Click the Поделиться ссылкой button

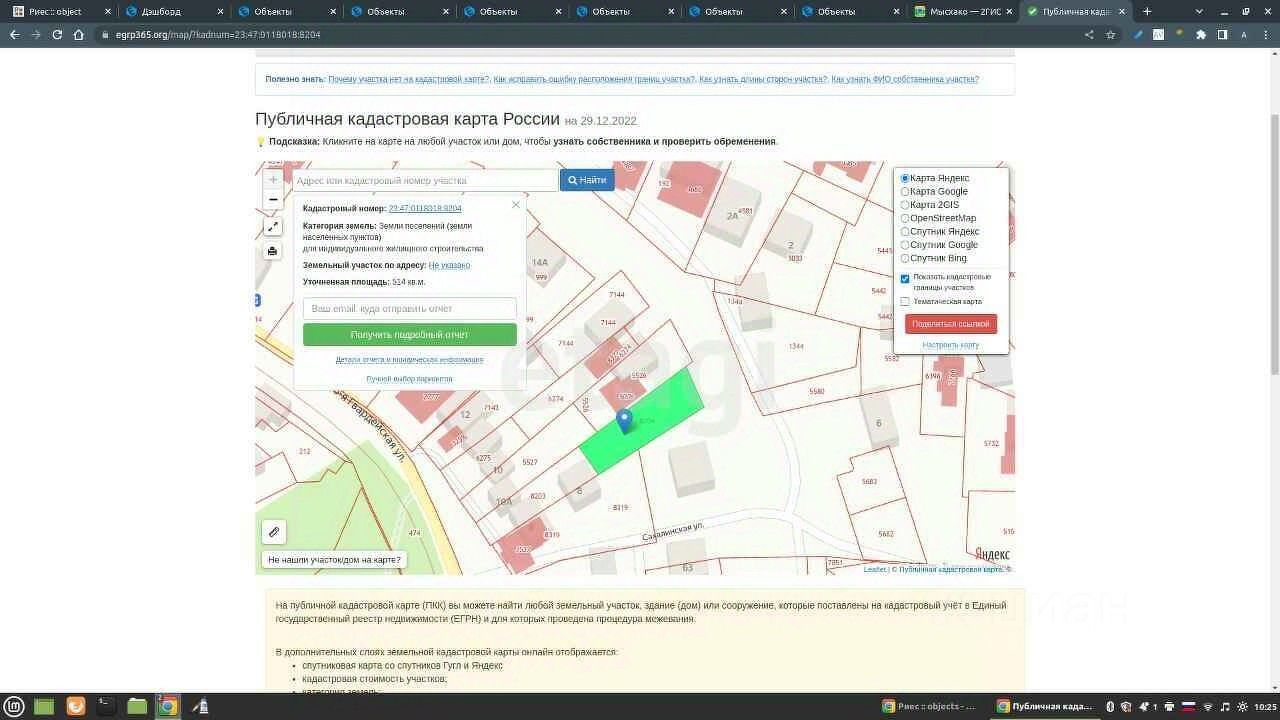pyautogui.click(x=951, y=324)
